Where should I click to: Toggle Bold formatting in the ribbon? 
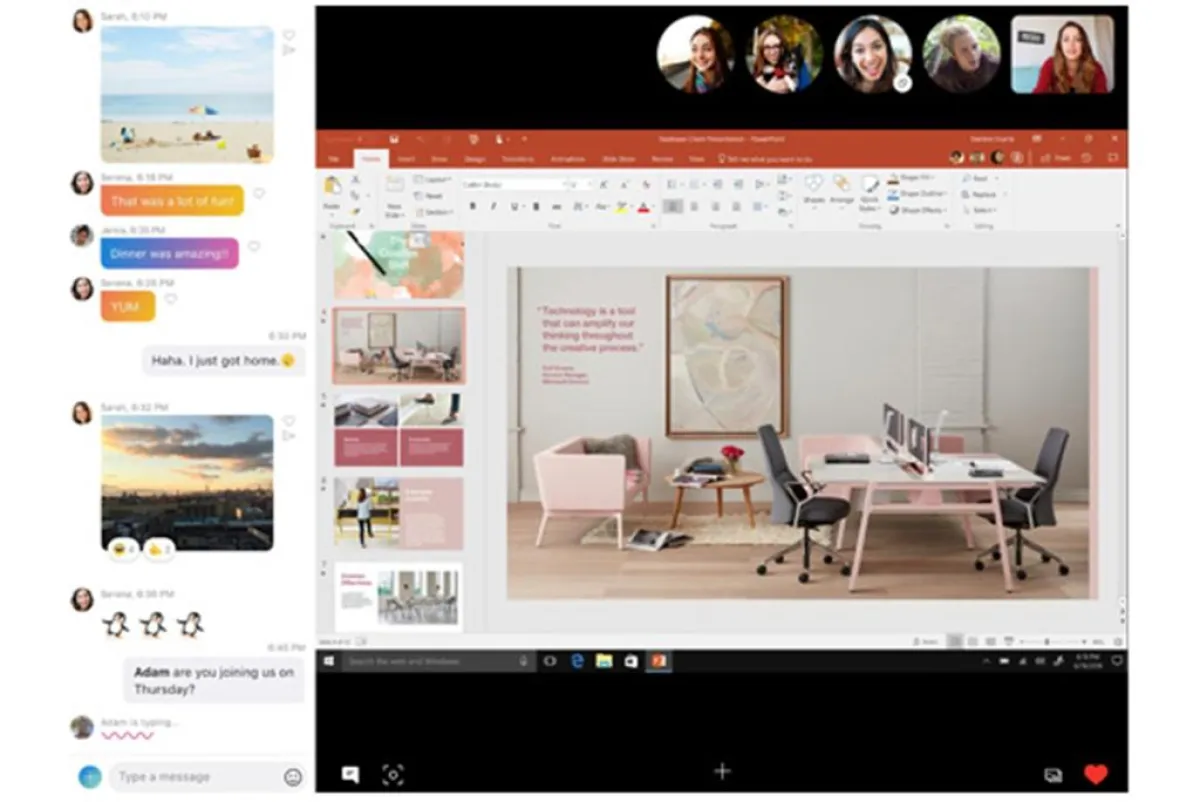472,207
